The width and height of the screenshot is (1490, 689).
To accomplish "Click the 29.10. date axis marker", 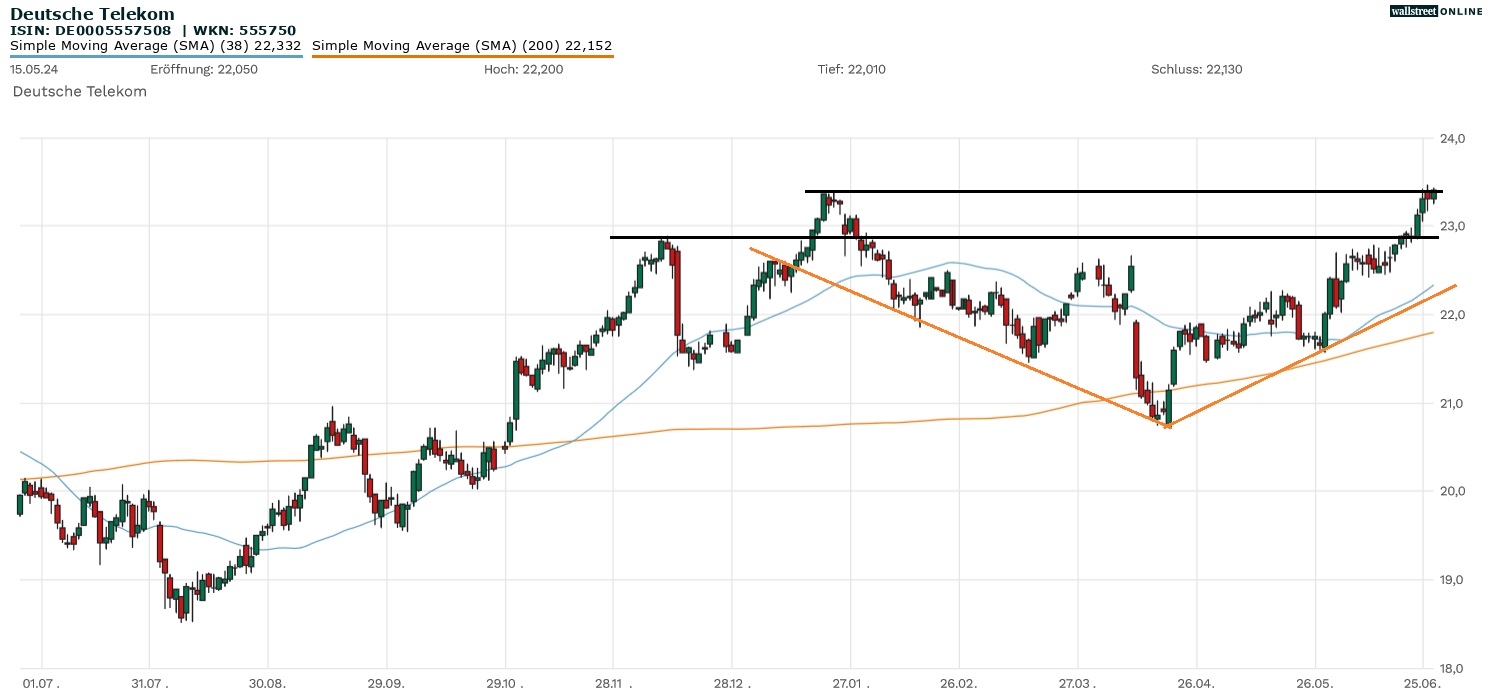I will (x=505, y=683).
